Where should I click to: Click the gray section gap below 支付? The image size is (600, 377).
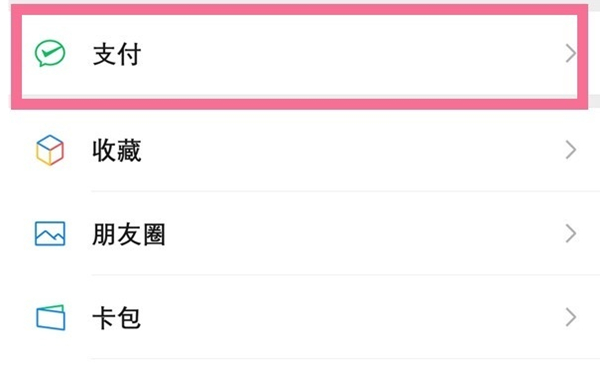(594, 101)
